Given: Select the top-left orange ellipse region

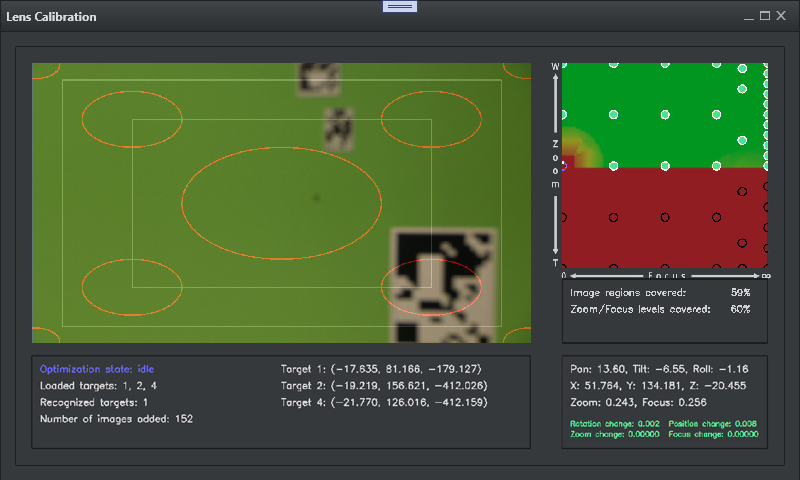Looking at the screenshot, I should (x=132, y=118).
